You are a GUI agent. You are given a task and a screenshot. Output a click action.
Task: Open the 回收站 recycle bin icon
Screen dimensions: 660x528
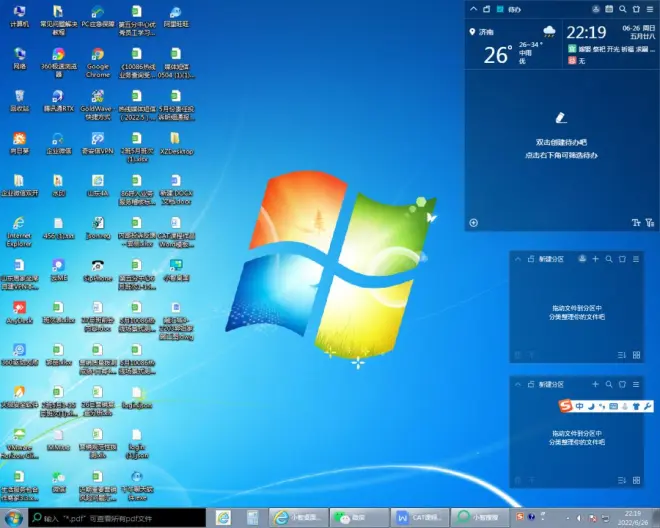coord(19,97)
